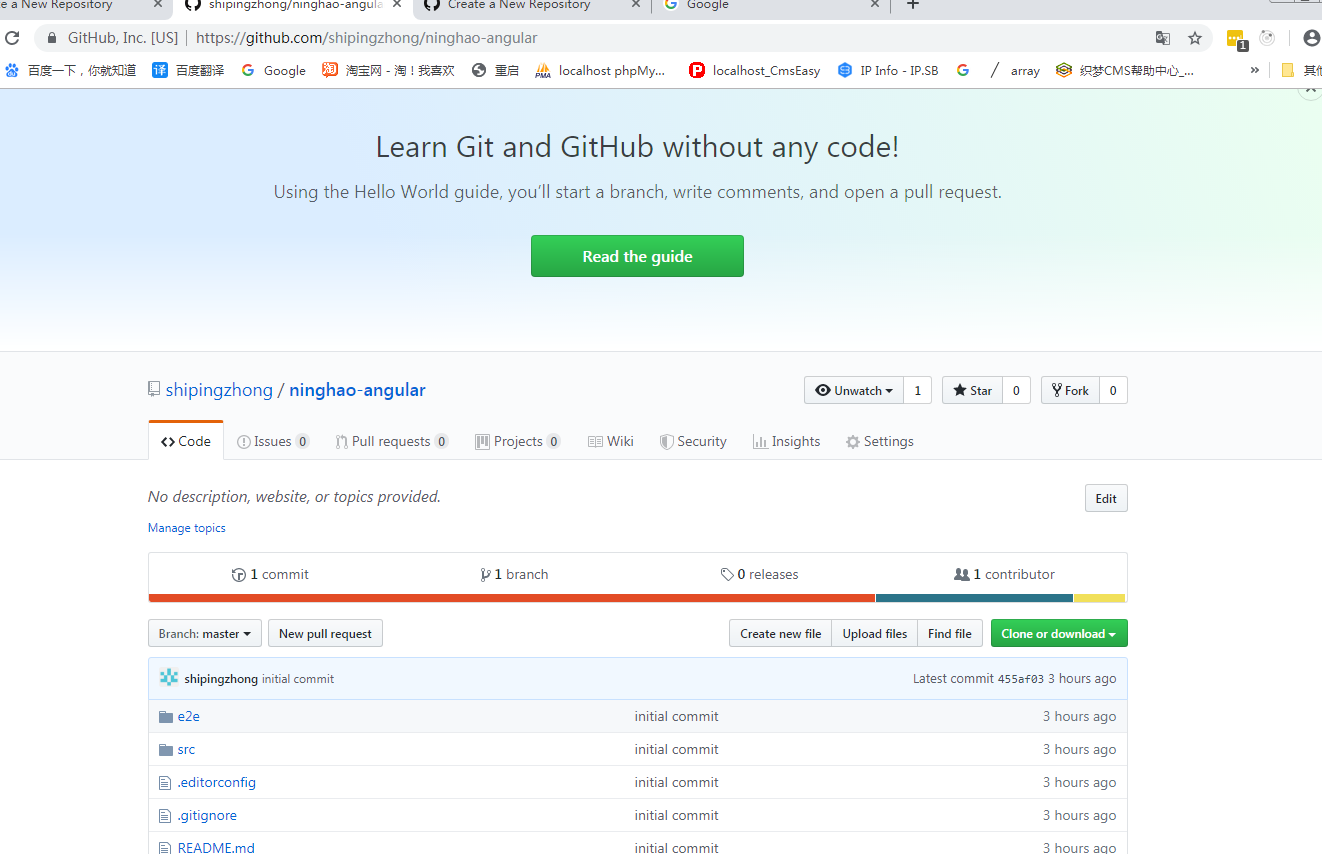Image resolution: width=1322 pixels, height=854 pixels.
Task: Open the localhost phpMy... bookmark
Action: click(600, 70)
